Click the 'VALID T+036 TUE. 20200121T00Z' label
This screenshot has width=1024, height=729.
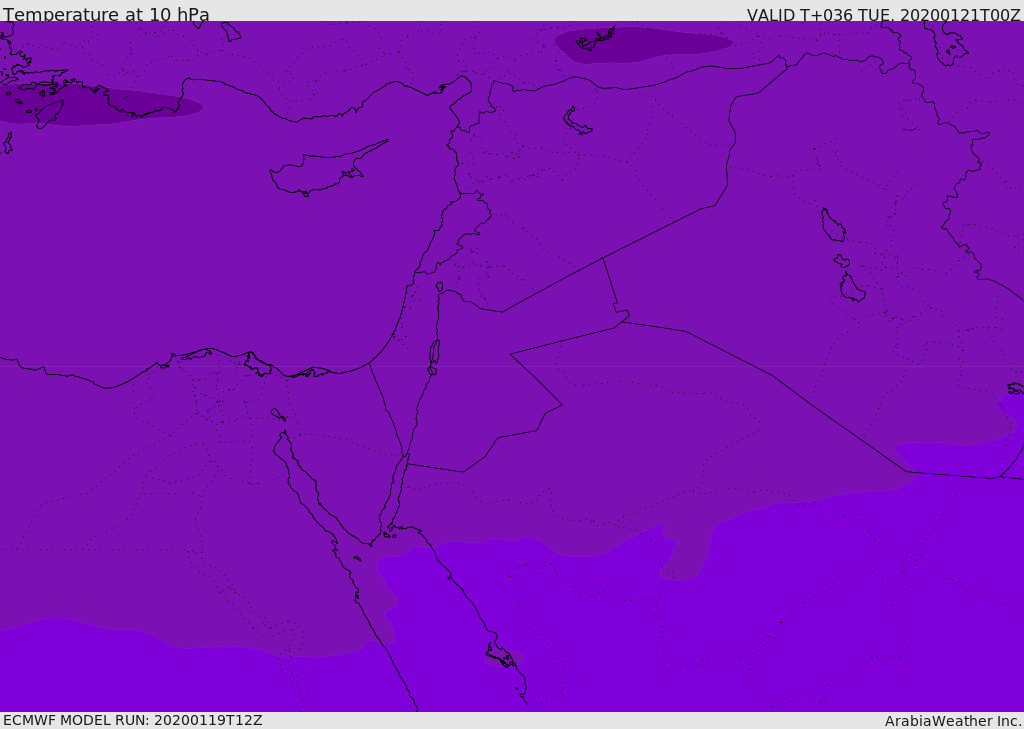click(884, 15)
